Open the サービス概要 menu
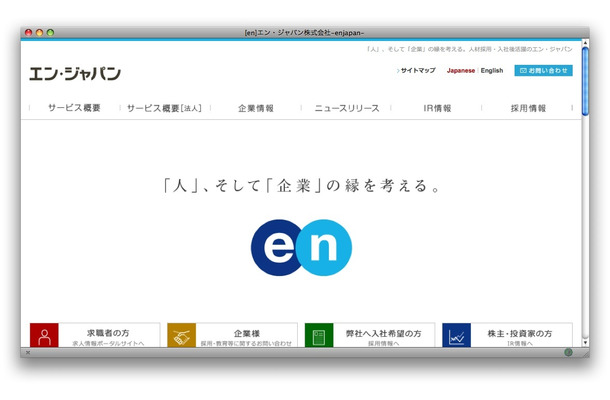Viewport: 610px width, 400px height. (74, 108)
